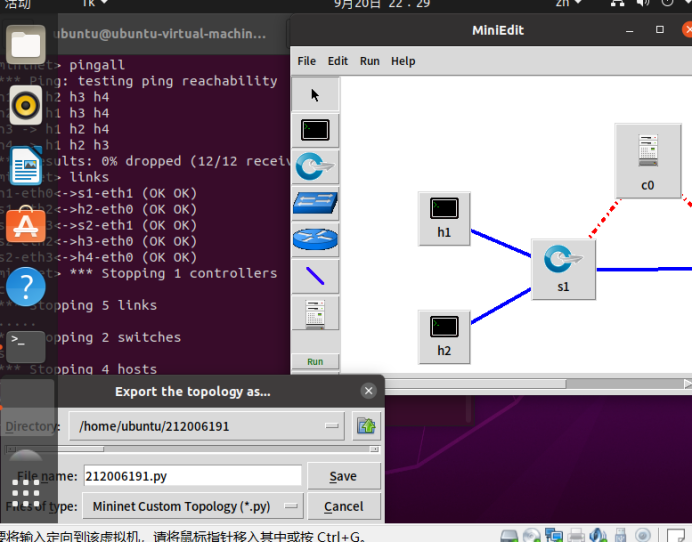Viewport: 692px width, 542px height.
Task: Open Rhythmbox from the Ubuntu dock
Action: coord(26,105)
